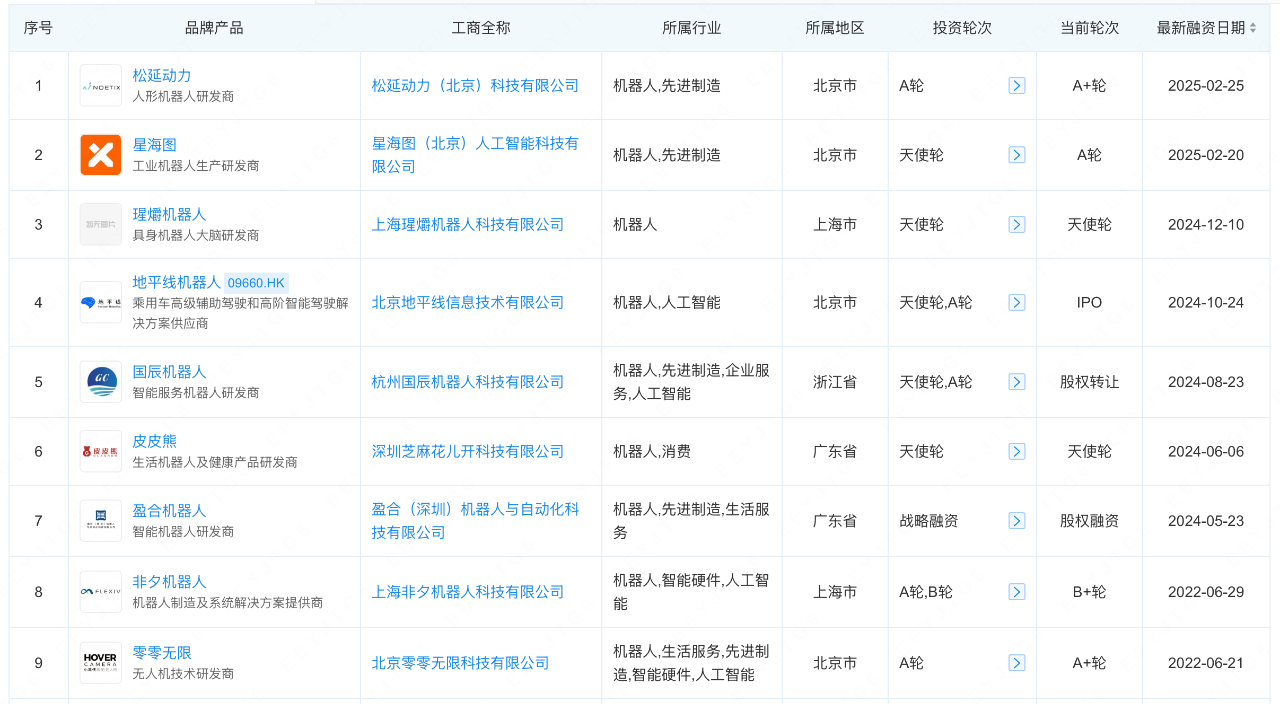Viewport: 1280px width, 704px height.
Task: Click the 星海图 orange X logo
Action: click(101, 155)
